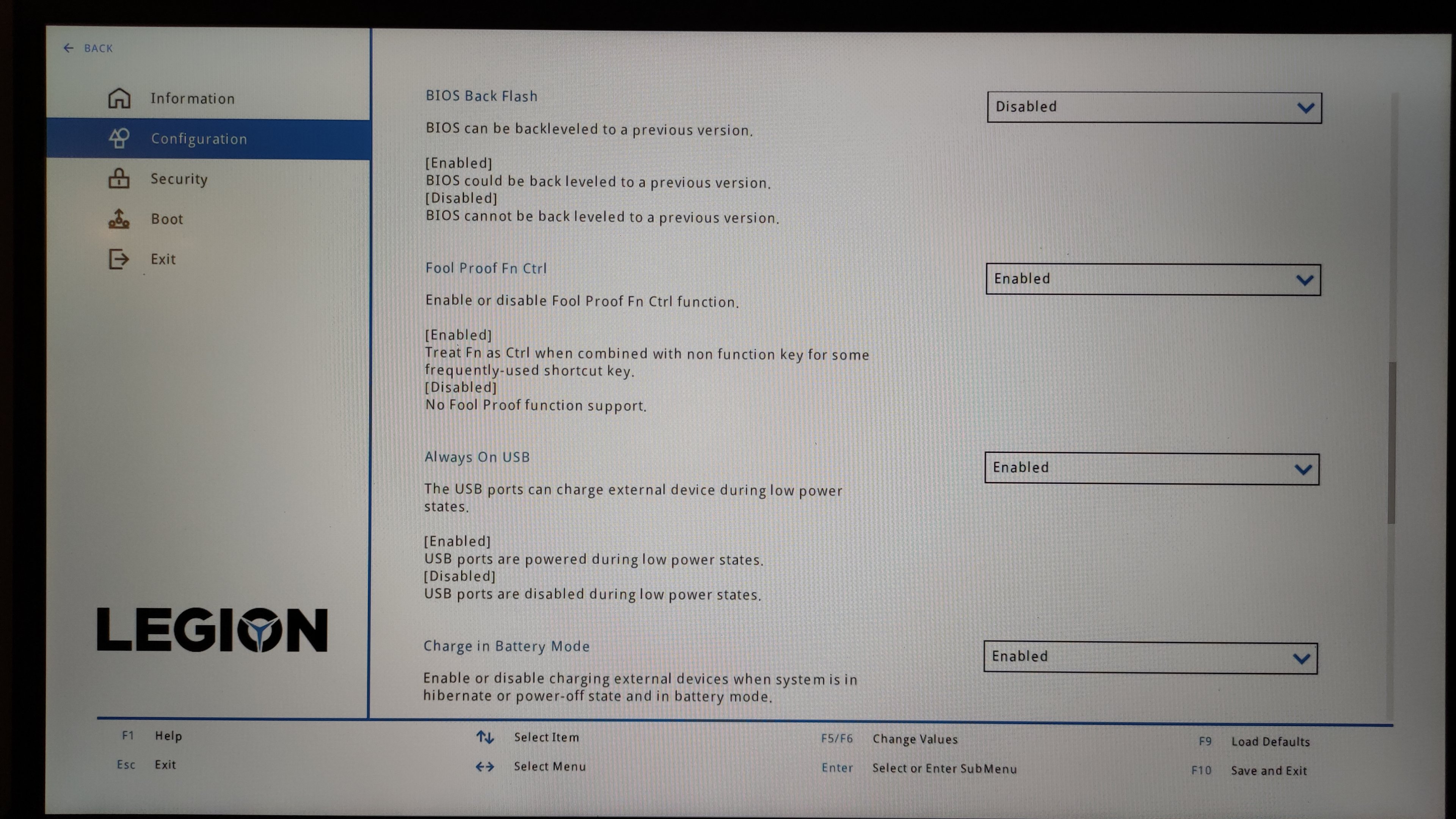The width and height of the screenshot is (1456, 819).
Task: Click the Boot upload icon
Action: pyautogui.click(x=119, y=219)
